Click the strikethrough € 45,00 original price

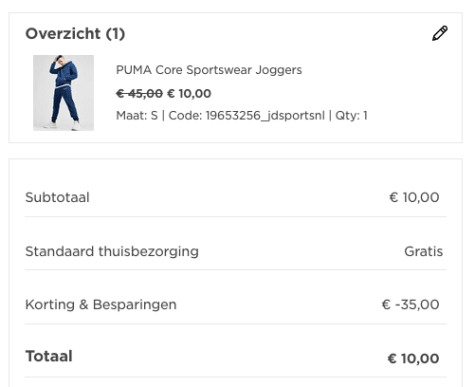(139, 94)
